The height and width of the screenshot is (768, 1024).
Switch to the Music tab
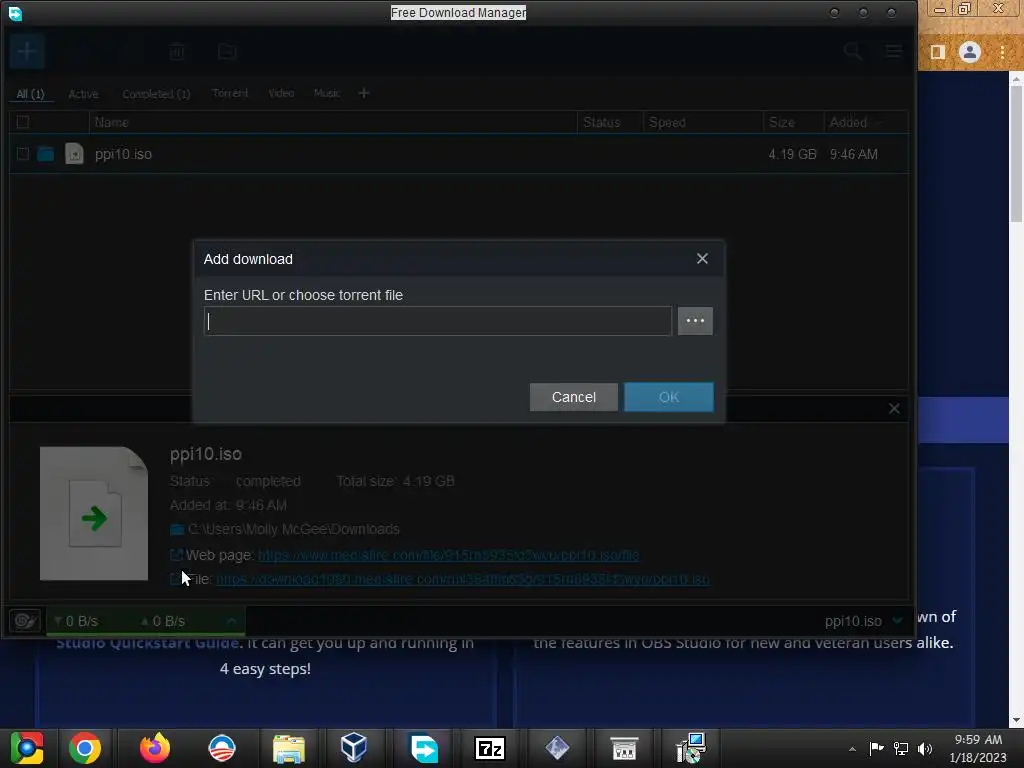[x=327, y=93]
